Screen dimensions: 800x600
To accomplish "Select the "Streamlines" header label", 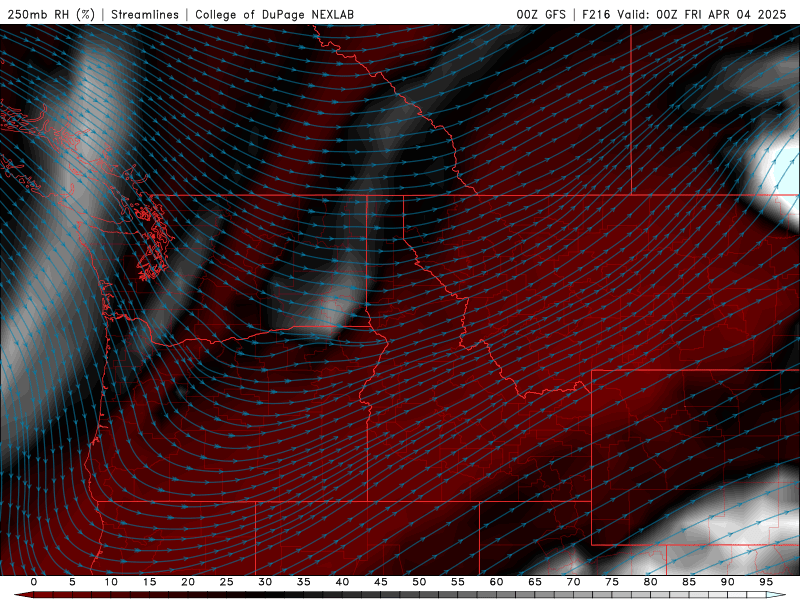I will [145, 14].
